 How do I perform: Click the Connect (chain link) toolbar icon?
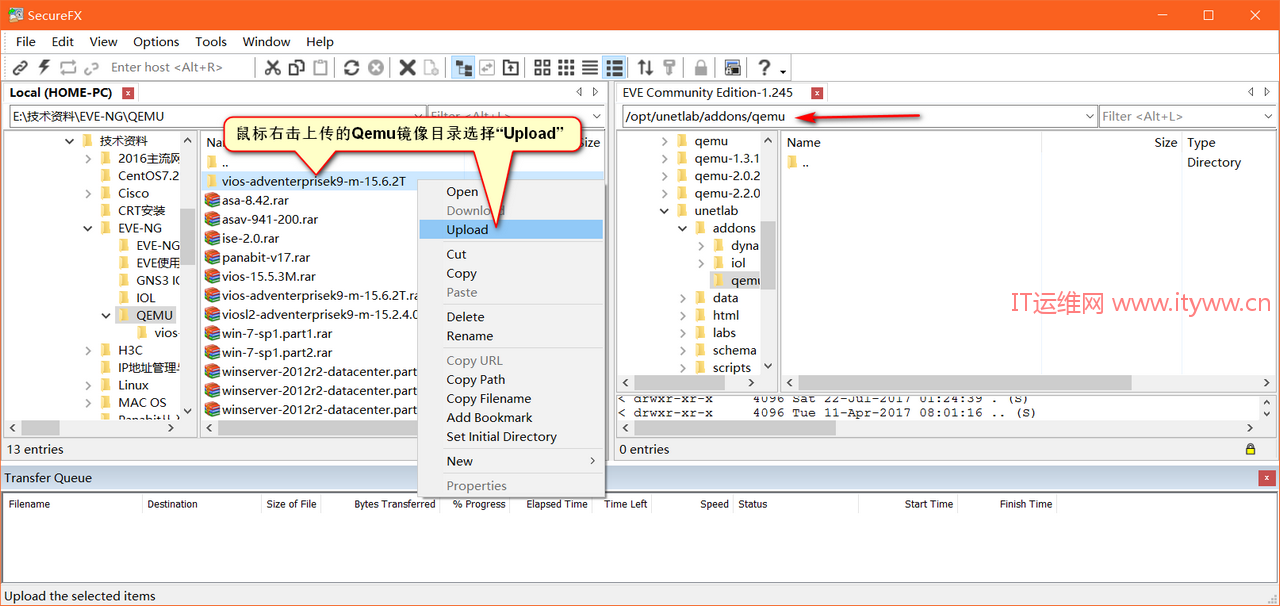click(20, 68)
